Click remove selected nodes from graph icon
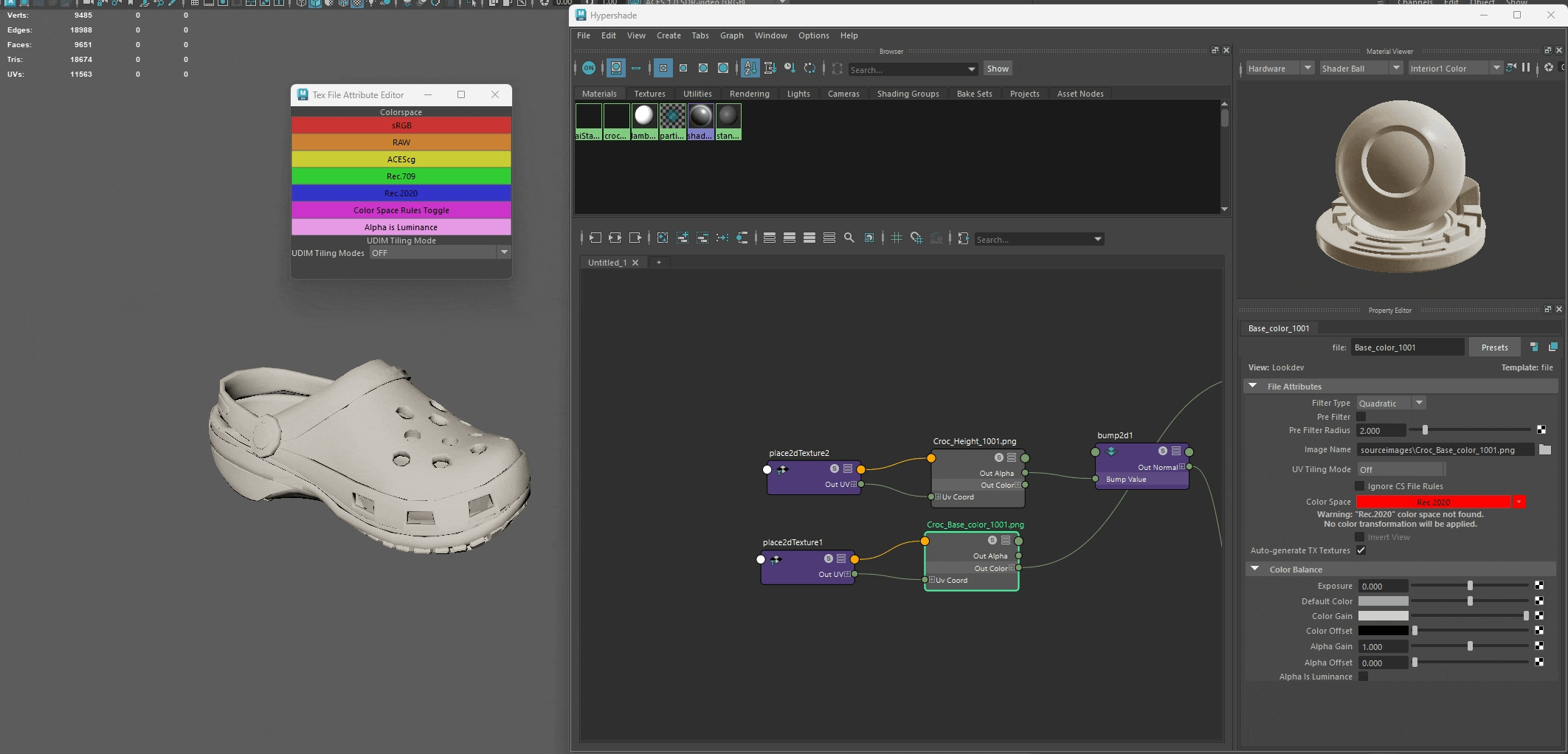Image resolution: width=1568 pixels, height=754 pixels. pyautogui.click(x=702, y=238)
